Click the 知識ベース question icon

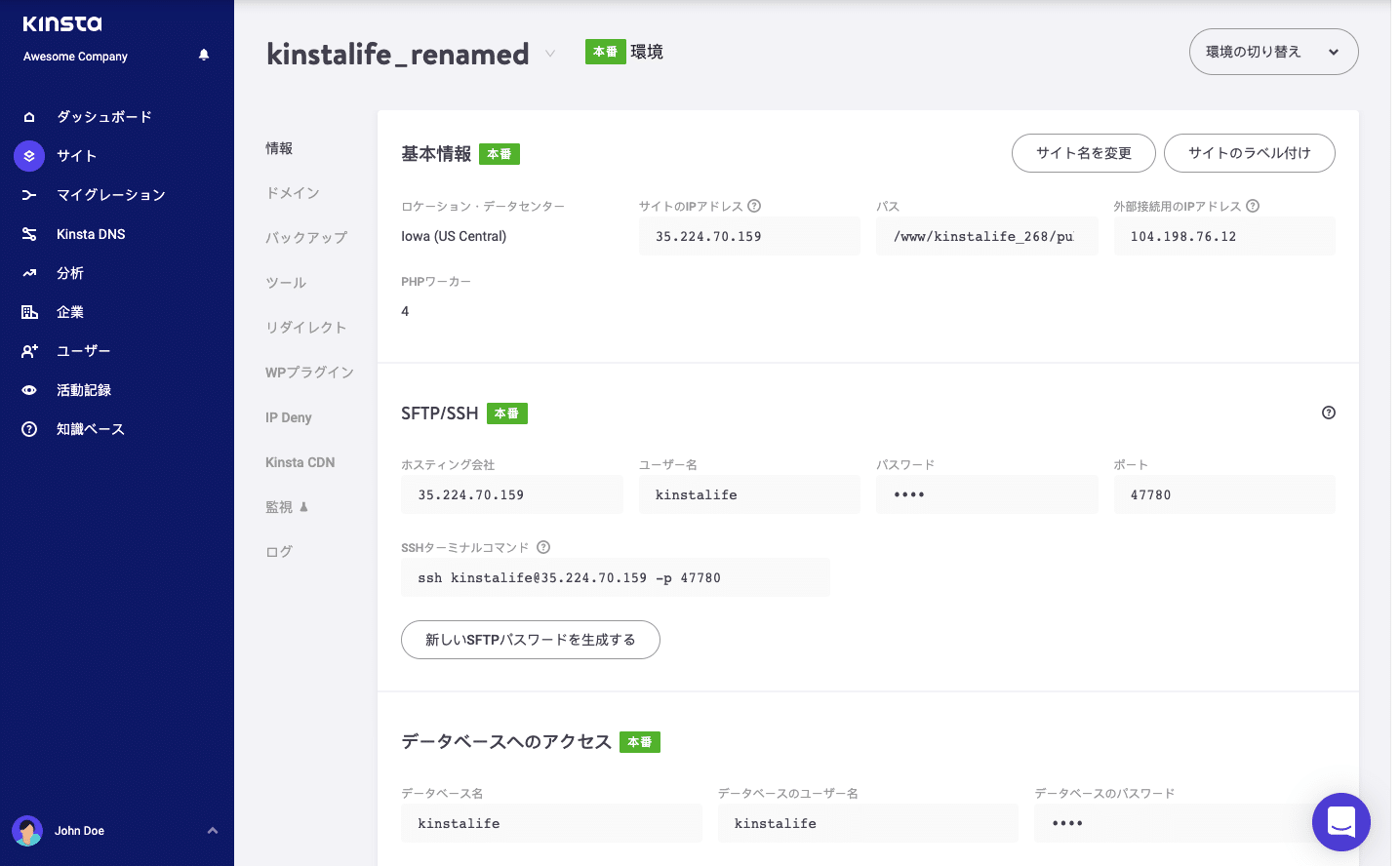29,429
